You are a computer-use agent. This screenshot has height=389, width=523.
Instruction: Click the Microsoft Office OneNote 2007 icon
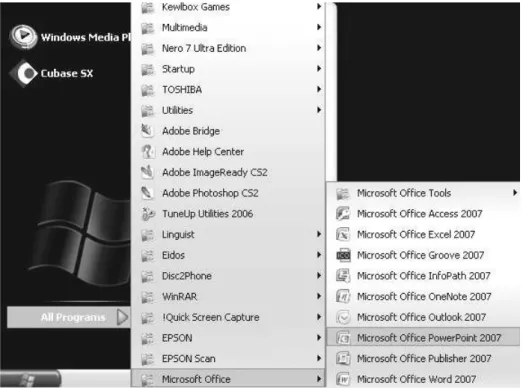click(343, 297)
